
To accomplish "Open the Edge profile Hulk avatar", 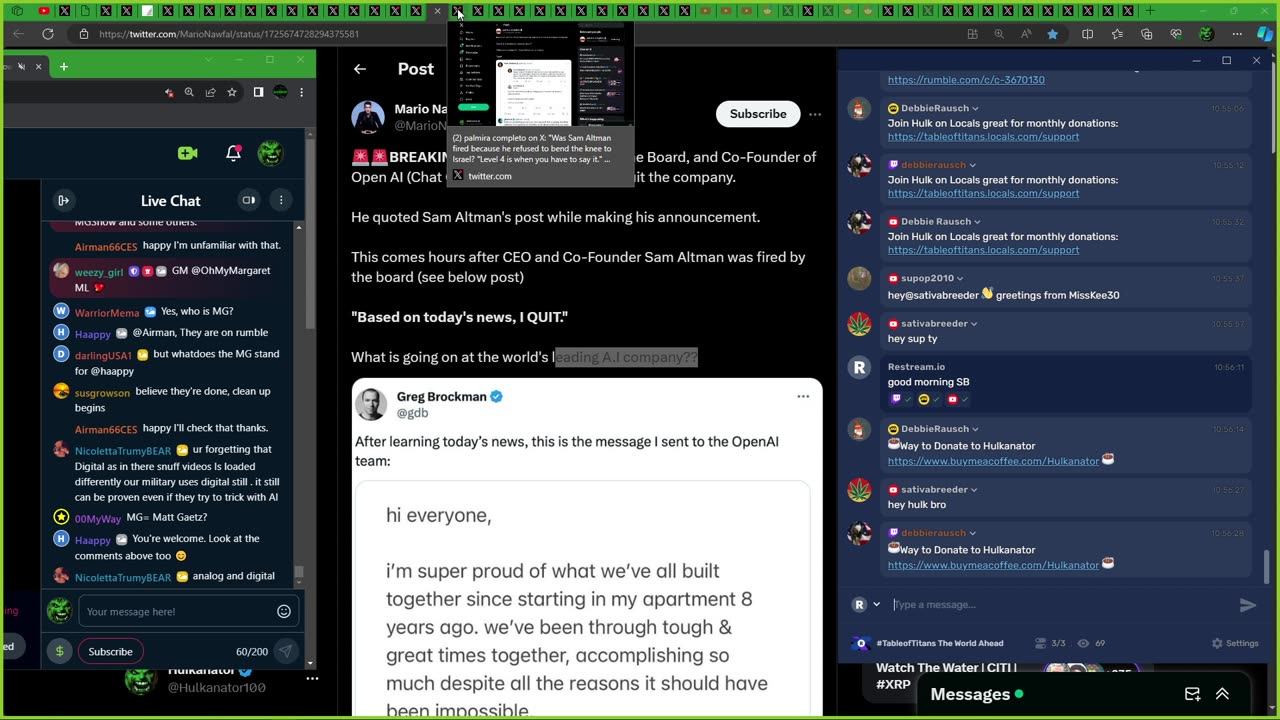I will click(1206, 34).
